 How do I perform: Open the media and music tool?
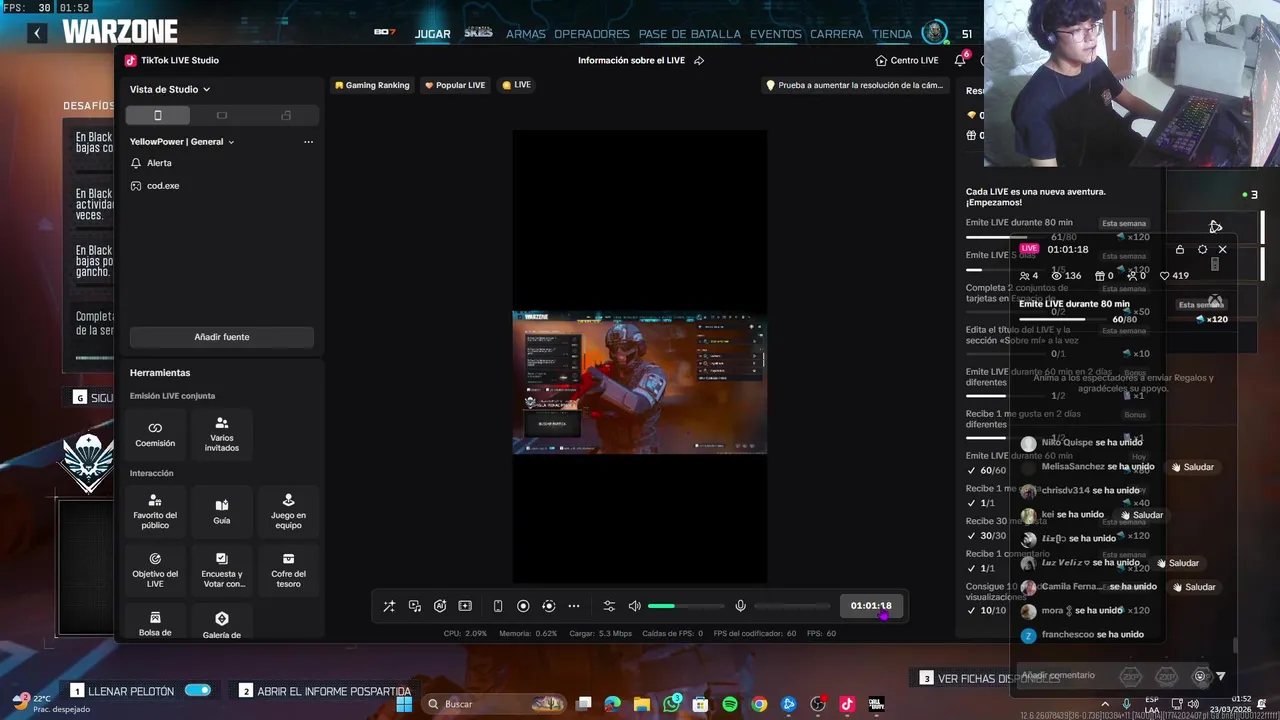click(x=415, y=606)
